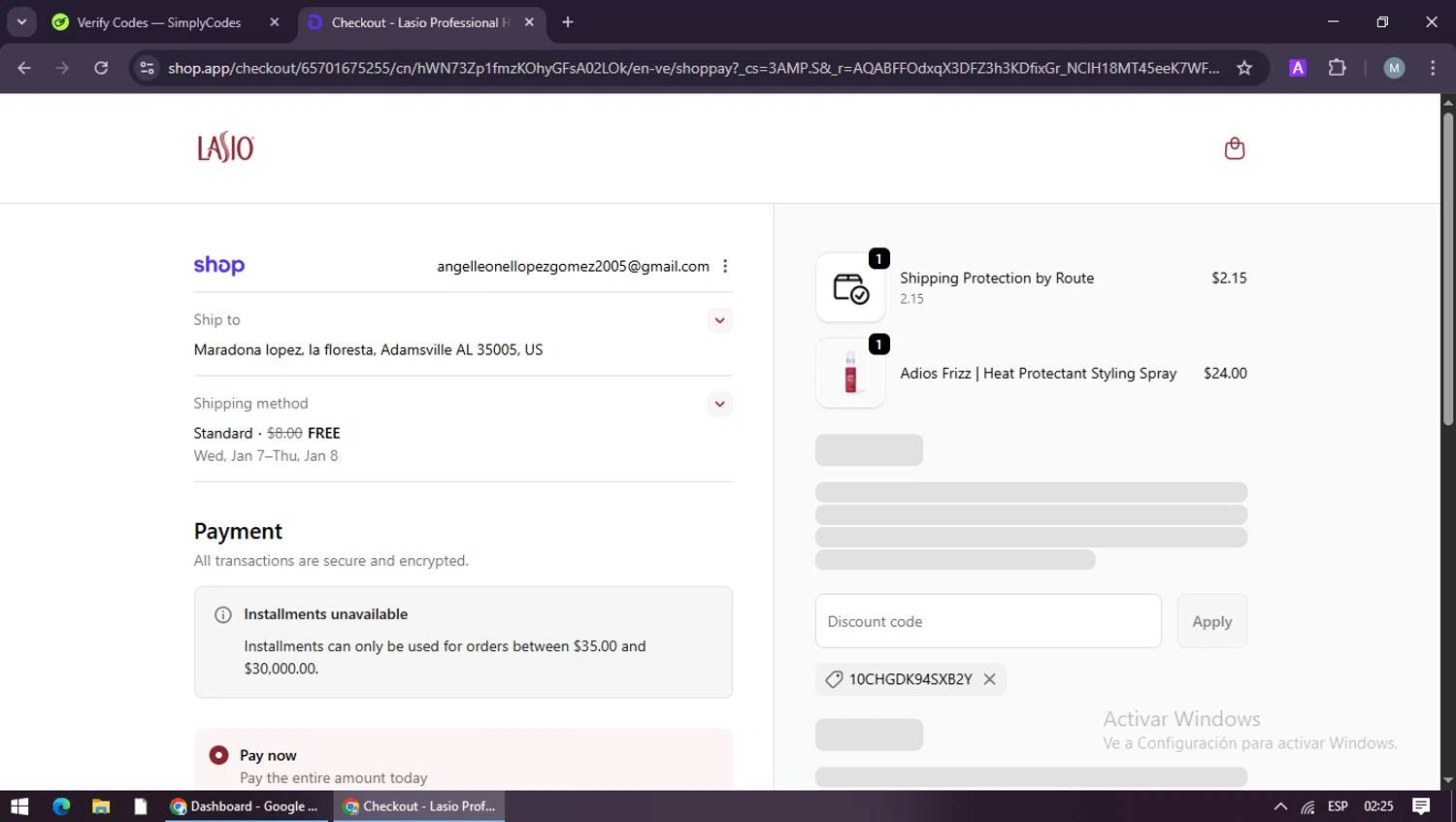Switch to the Verify Codes — SimplyCodes tab
This screenshot has height=822, width=1456.
[159, 22]
